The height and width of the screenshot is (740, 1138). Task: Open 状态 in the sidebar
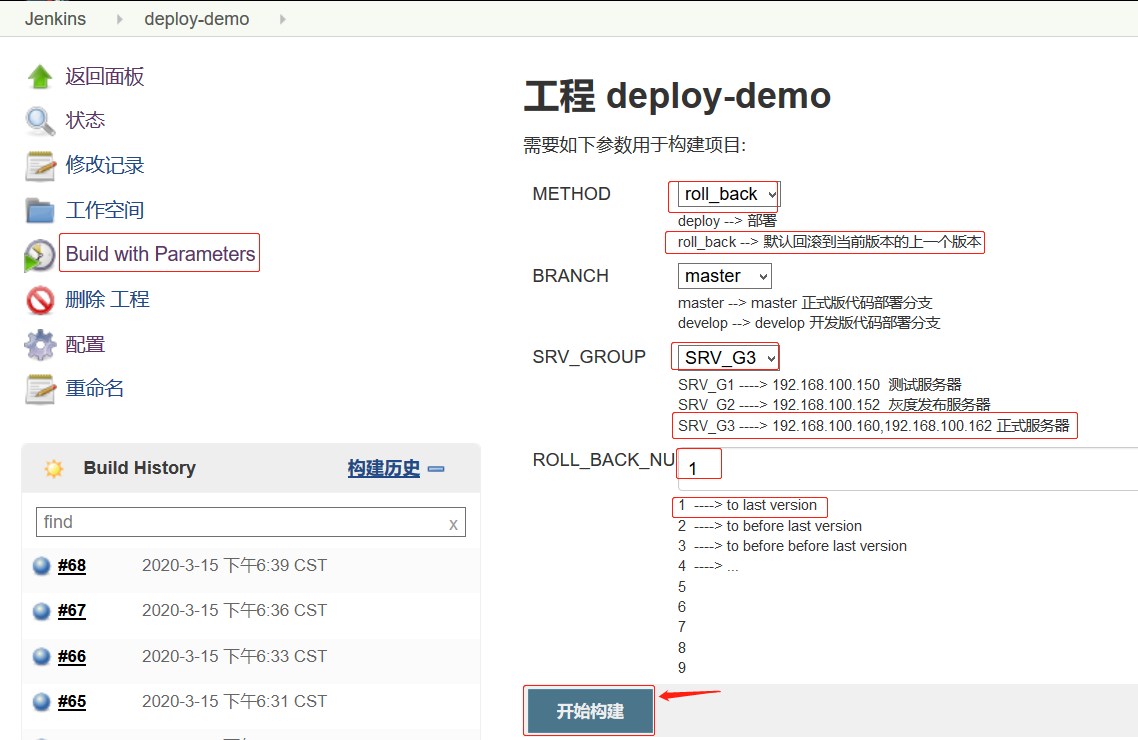85,120
